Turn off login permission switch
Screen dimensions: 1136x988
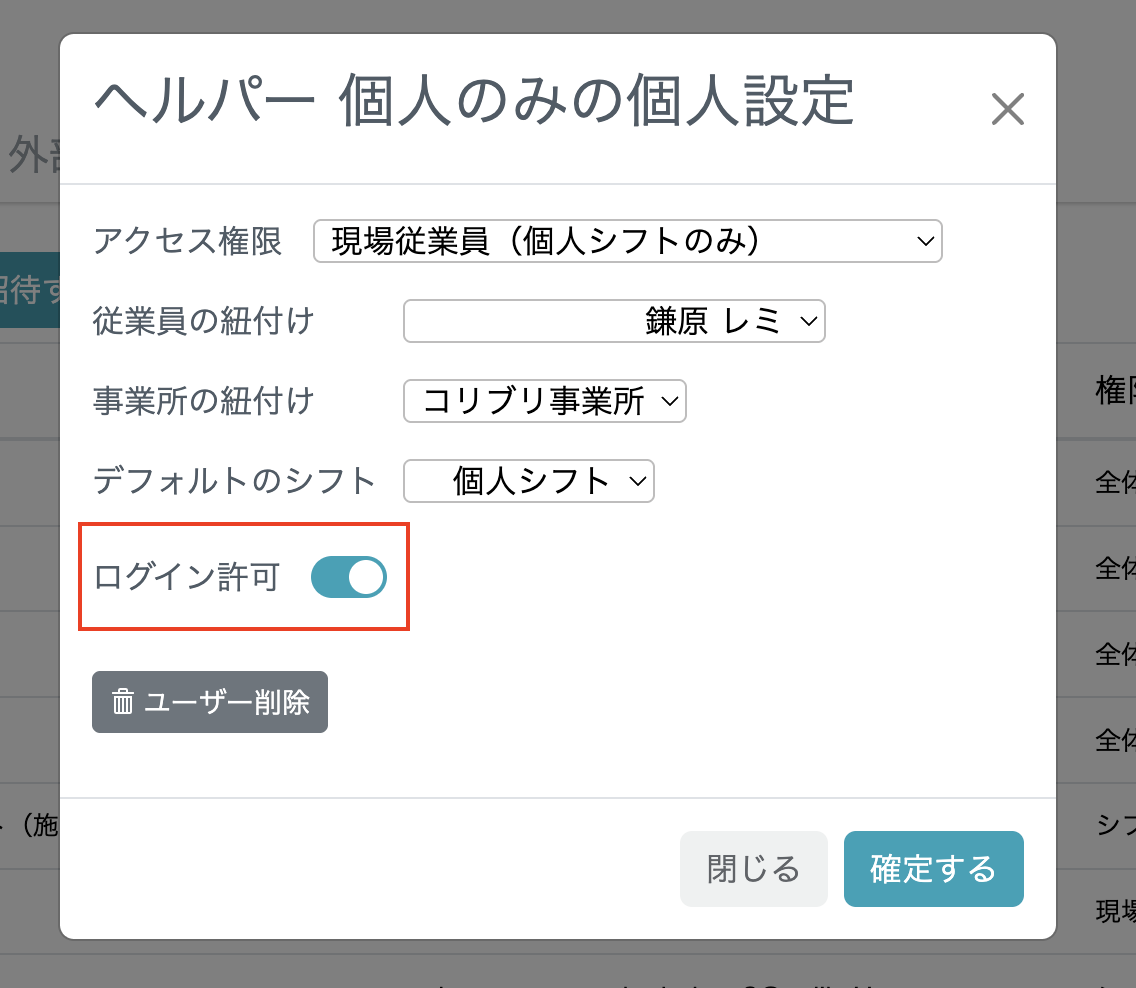point(348,577)
